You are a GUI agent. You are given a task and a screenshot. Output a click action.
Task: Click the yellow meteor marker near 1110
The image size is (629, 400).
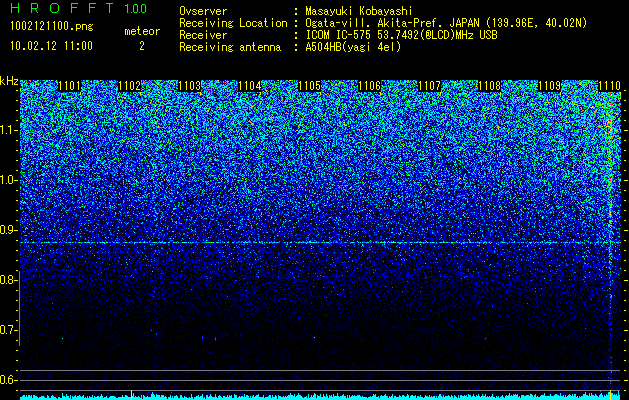coord(610,394)
